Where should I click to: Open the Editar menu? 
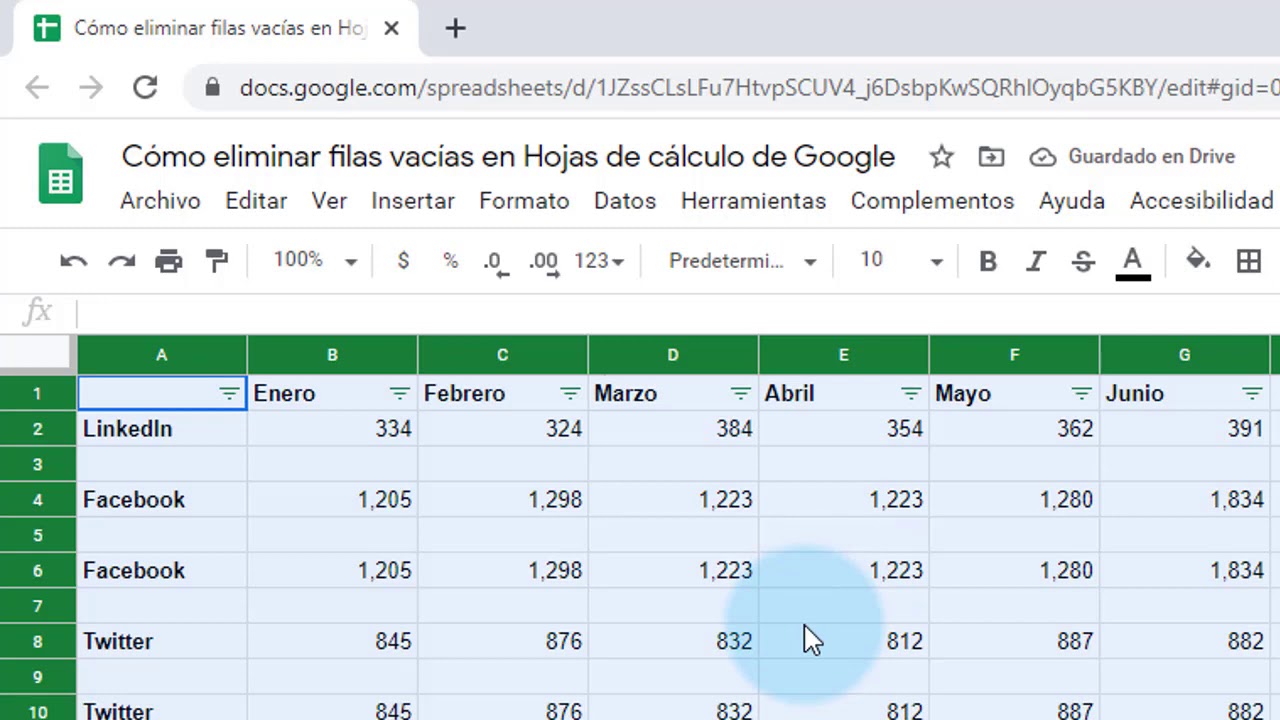256,201
